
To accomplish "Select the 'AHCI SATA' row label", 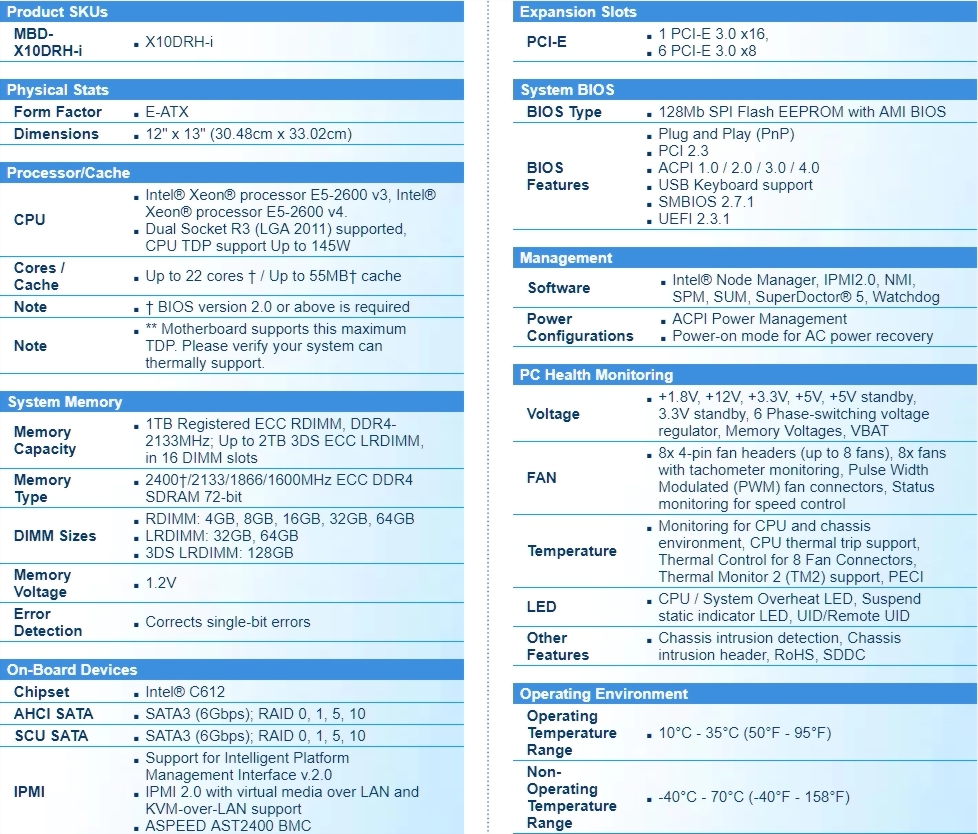I will click(x=54, y=714).
